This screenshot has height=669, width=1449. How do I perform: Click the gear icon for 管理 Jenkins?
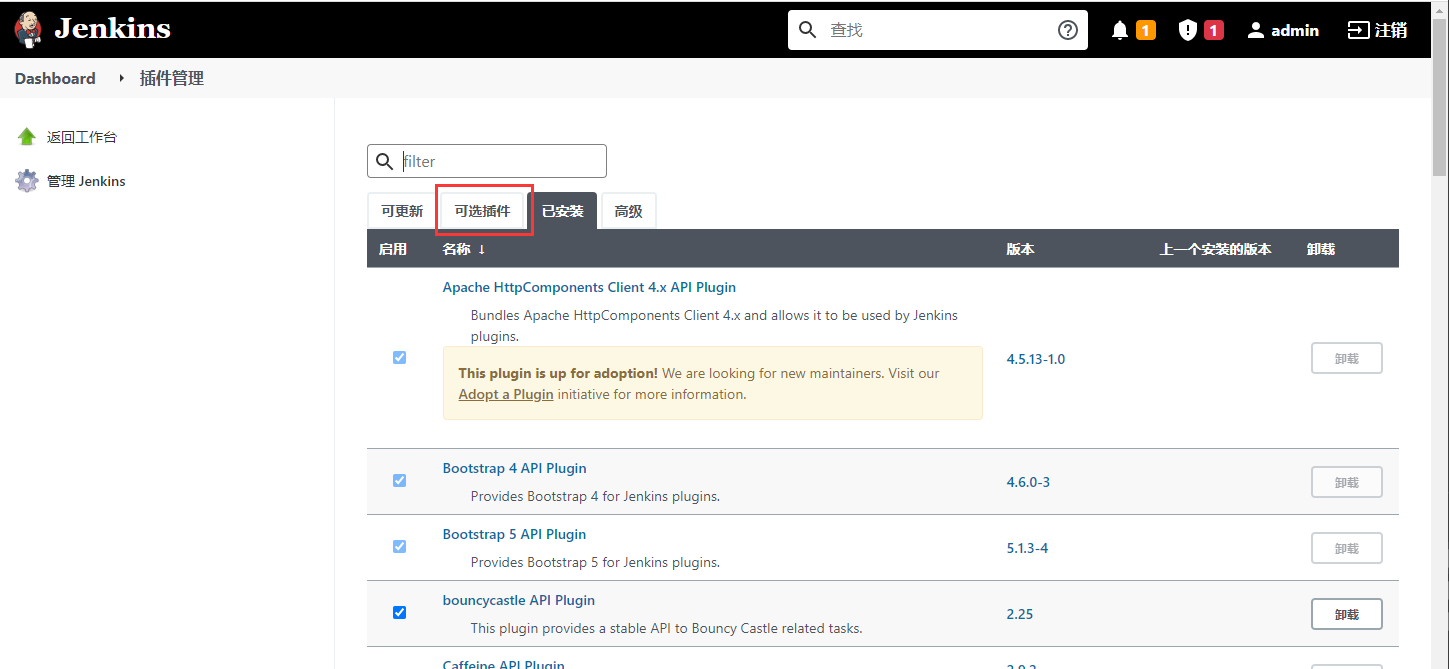[27, 181]
